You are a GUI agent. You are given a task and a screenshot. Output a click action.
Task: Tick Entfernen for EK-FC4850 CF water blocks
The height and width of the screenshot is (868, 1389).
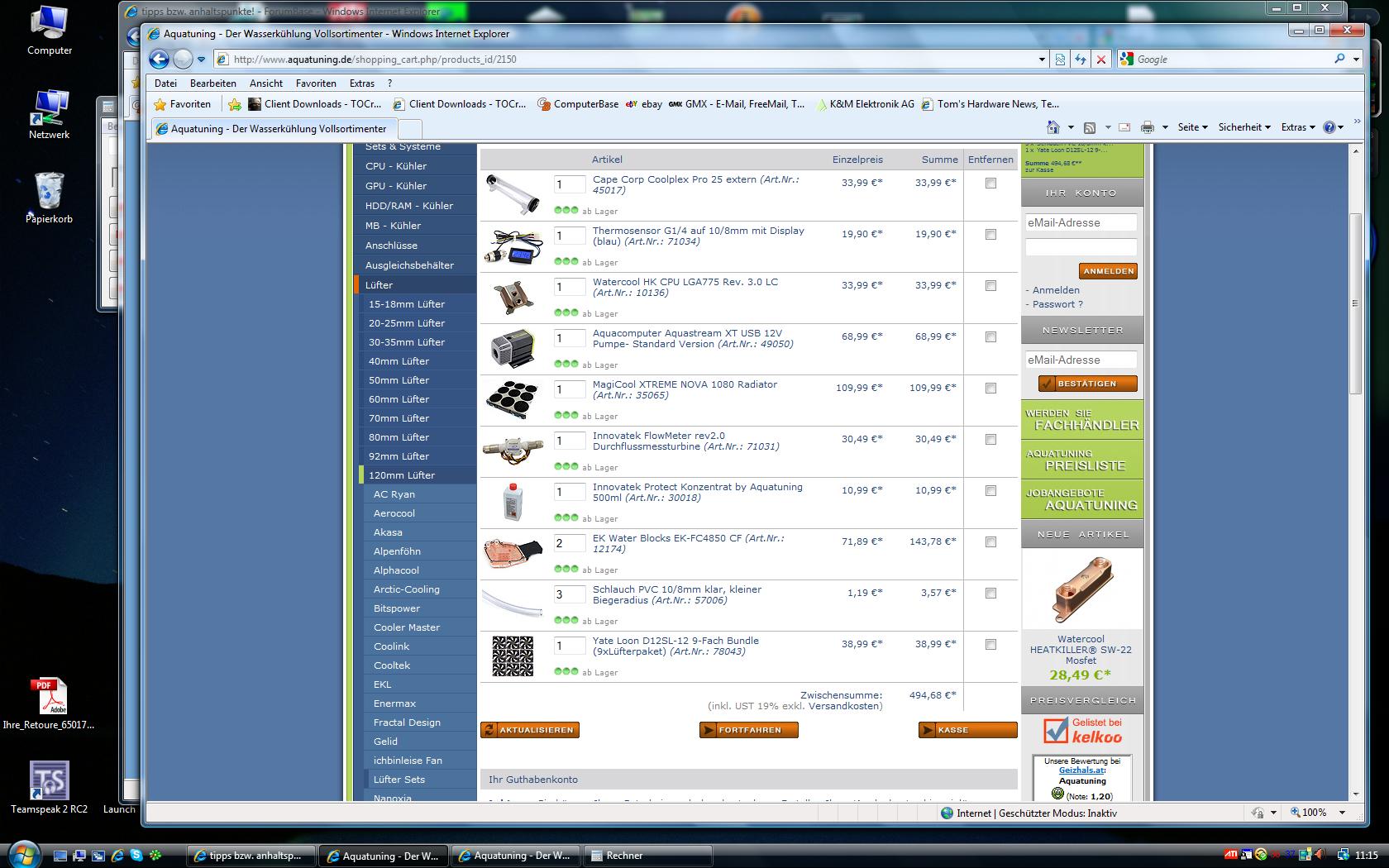(990, 542)
